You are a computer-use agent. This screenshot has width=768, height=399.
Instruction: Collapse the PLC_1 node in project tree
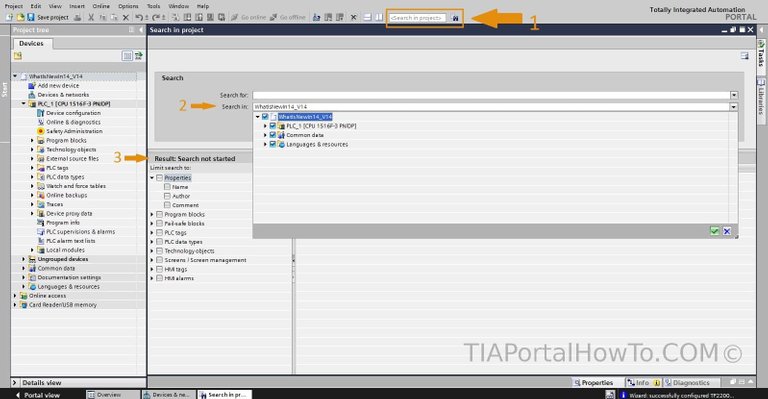[24, 104]
